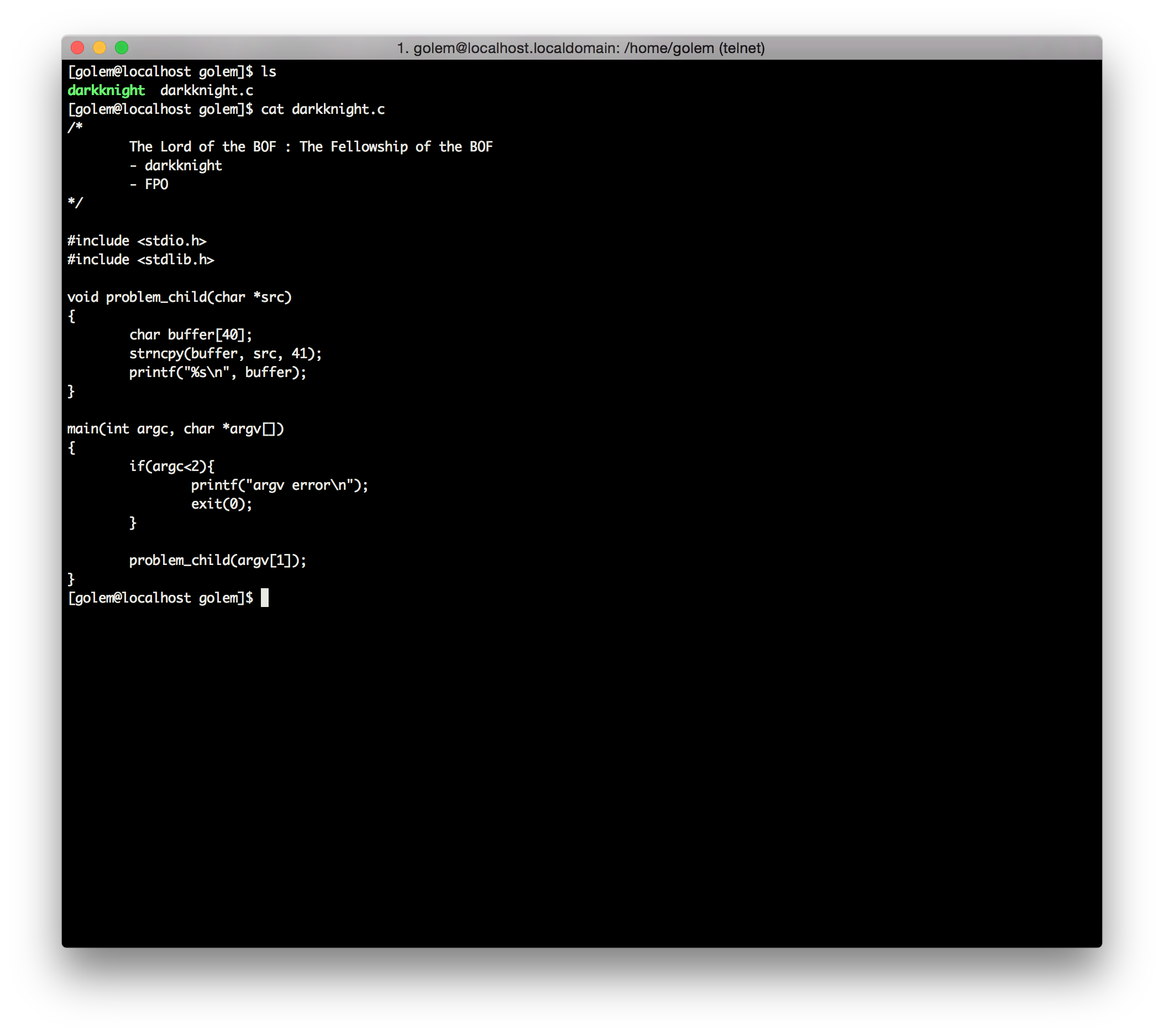
Task: Click the yellow minimize window button
Action: pyautogui.click(x=99, y=48)
